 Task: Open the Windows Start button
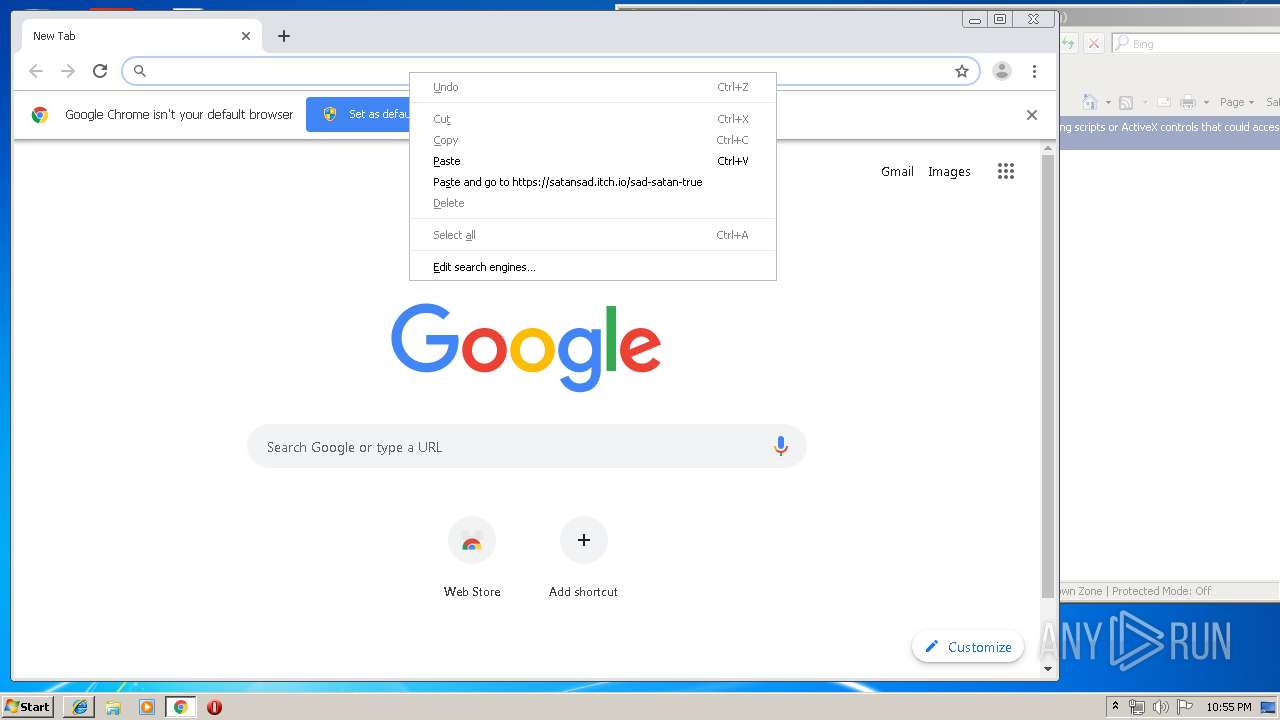click(28, 707)
